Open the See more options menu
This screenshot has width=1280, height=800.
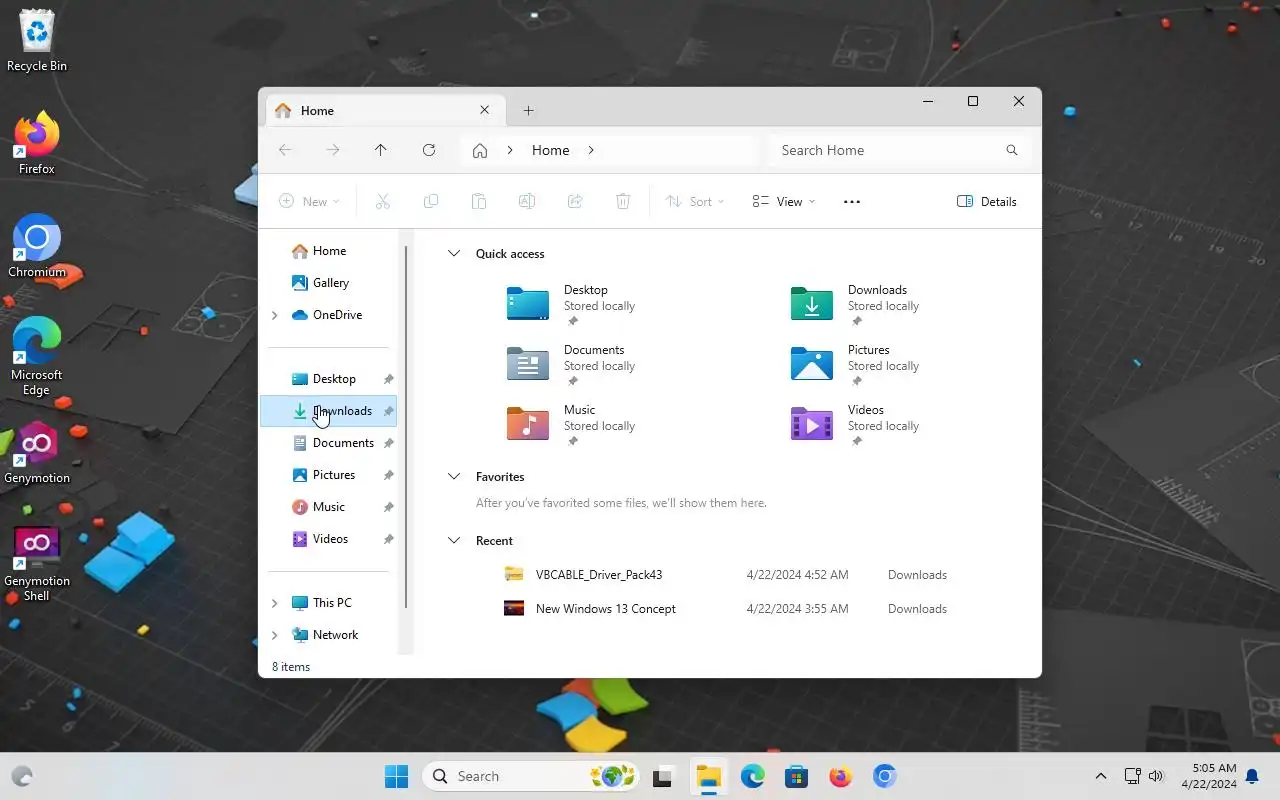852,201
